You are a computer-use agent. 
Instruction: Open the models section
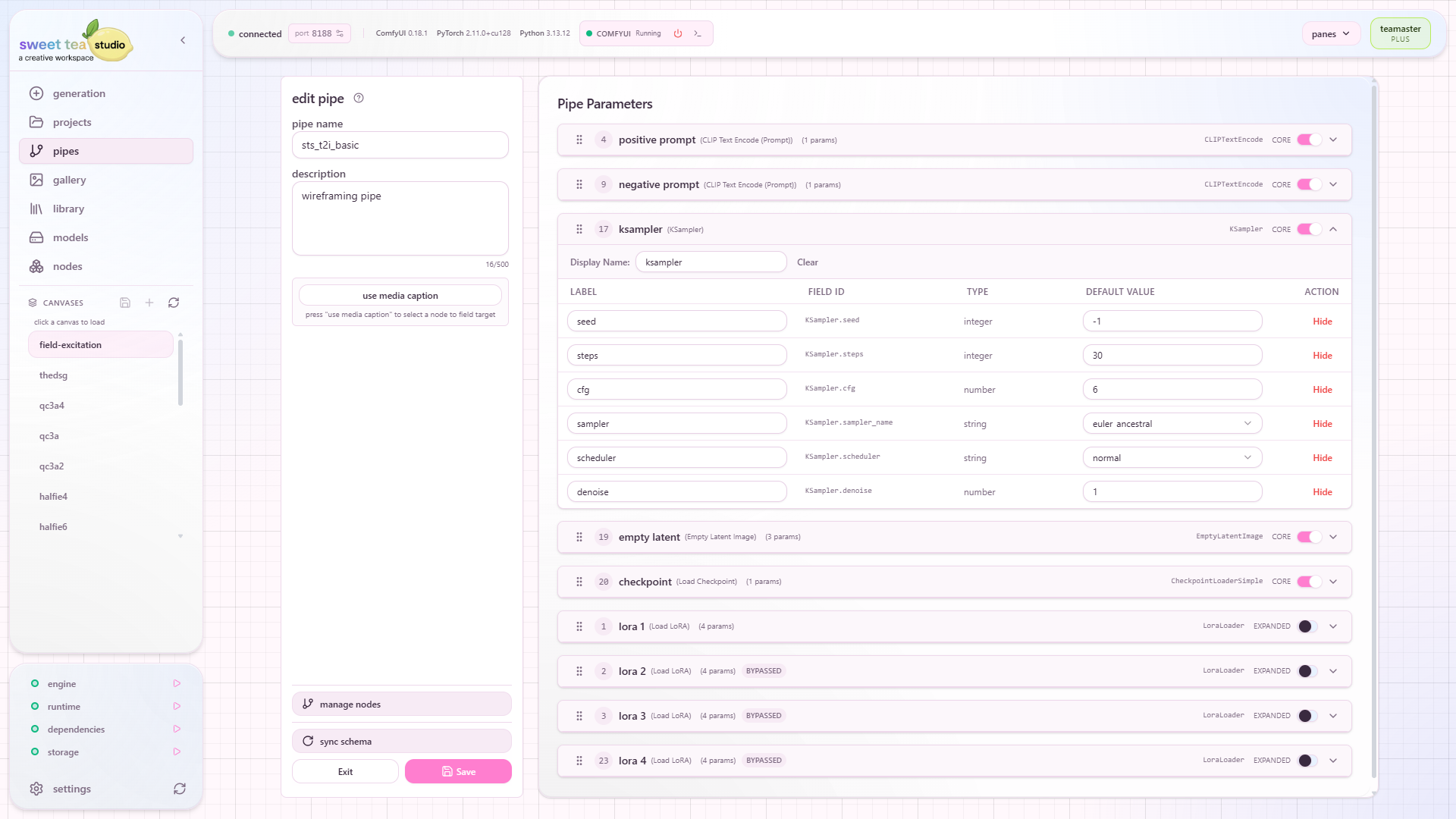69,237
